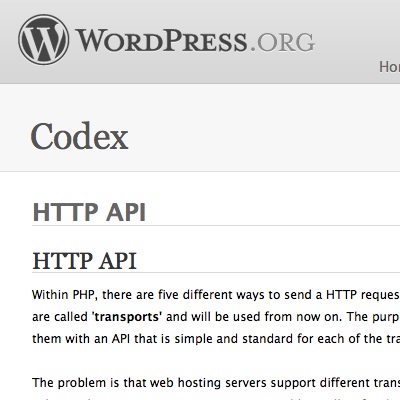Click the line starting "them with an API"

[x=216, y=339]
